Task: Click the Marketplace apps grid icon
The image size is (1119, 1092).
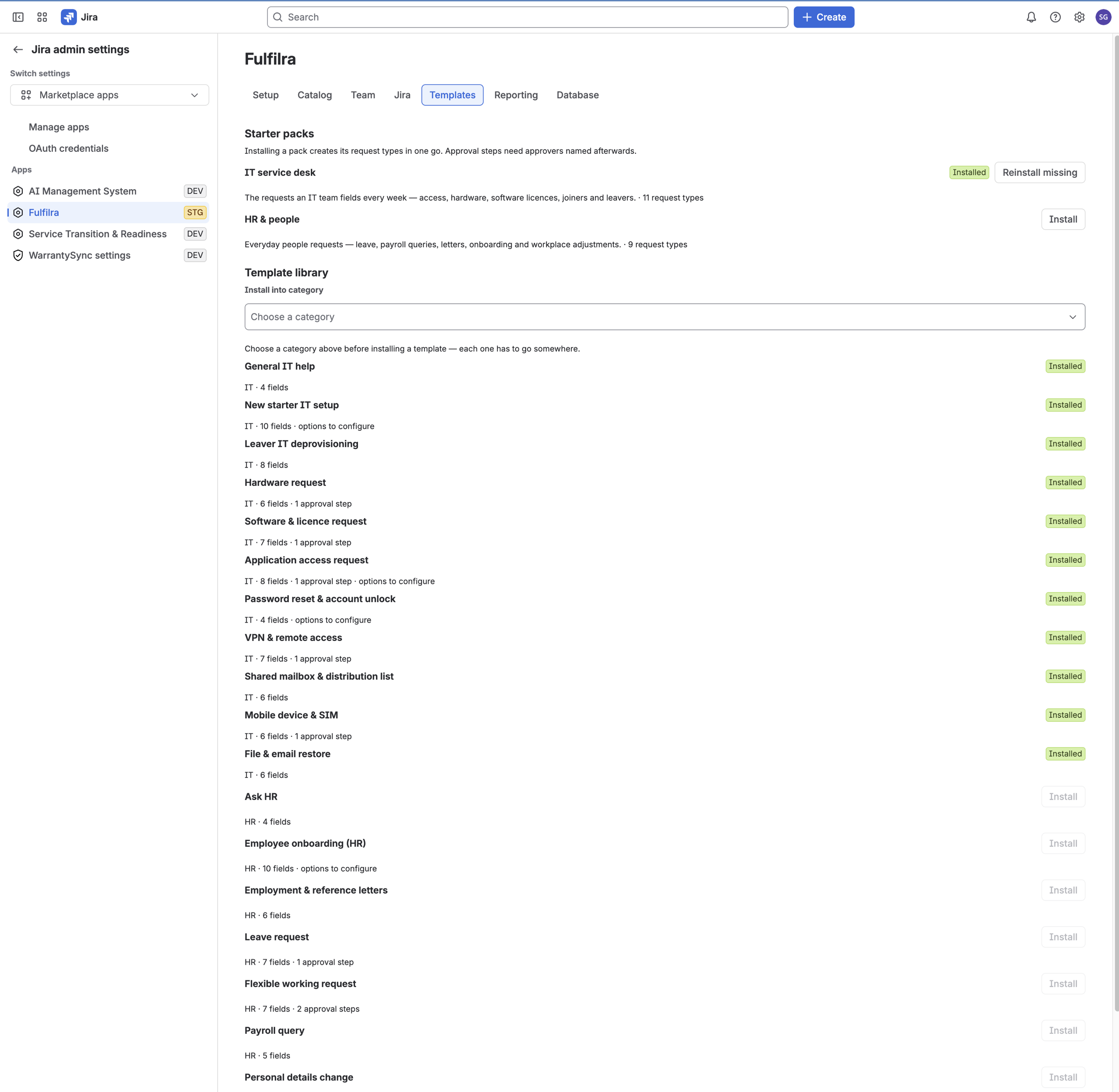Action: tap(26, 95)
